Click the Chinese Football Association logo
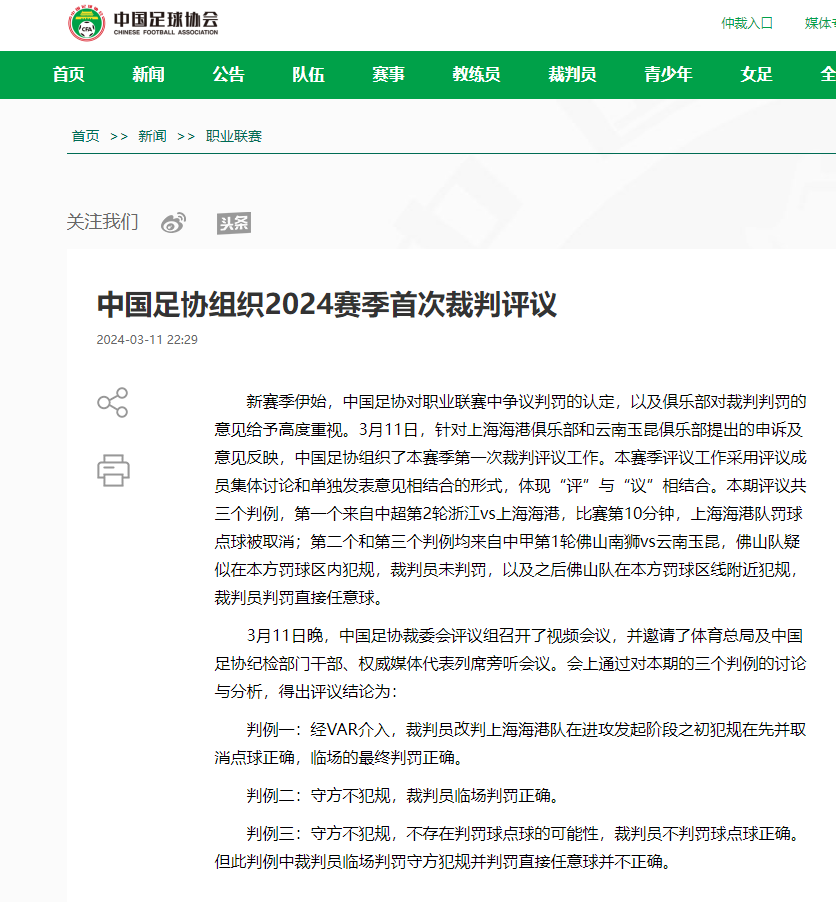Screen dimensions: 836x902 (143, 23)
